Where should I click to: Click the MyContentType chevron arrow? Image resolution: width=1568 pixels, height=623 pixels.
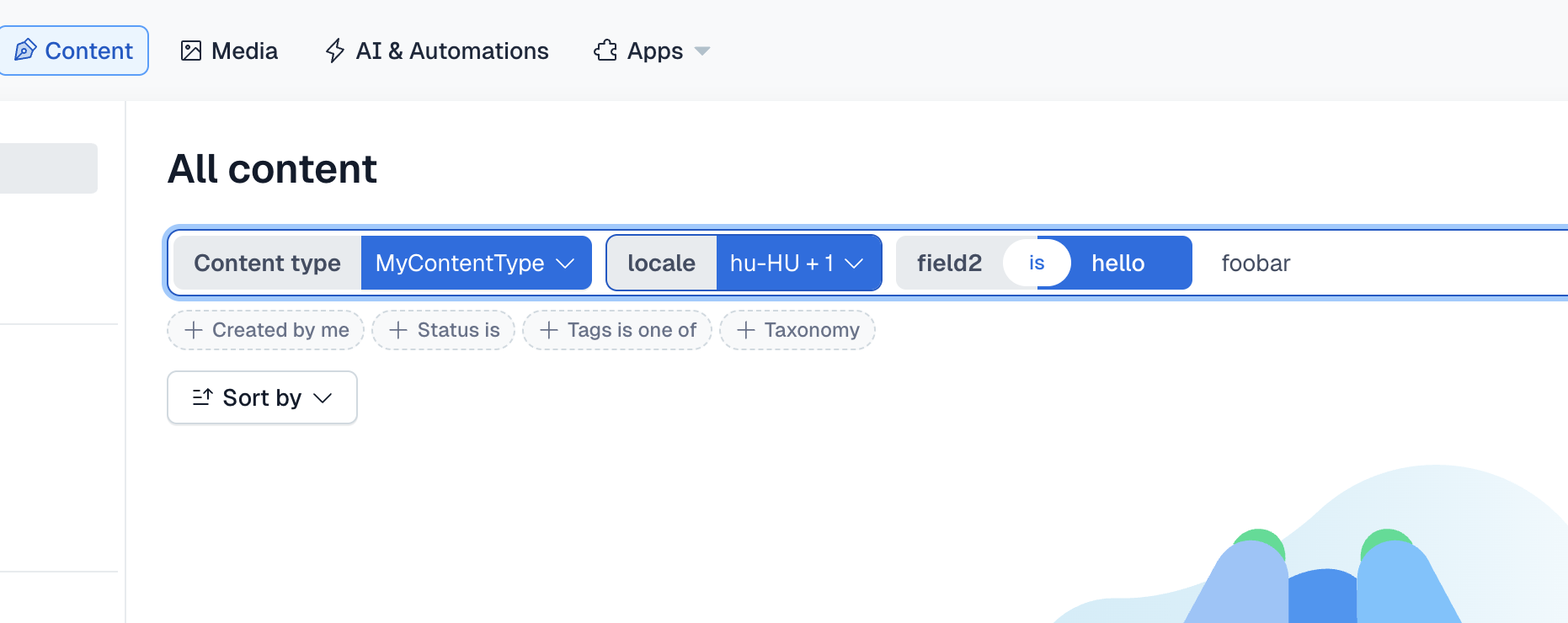(565, 264)
